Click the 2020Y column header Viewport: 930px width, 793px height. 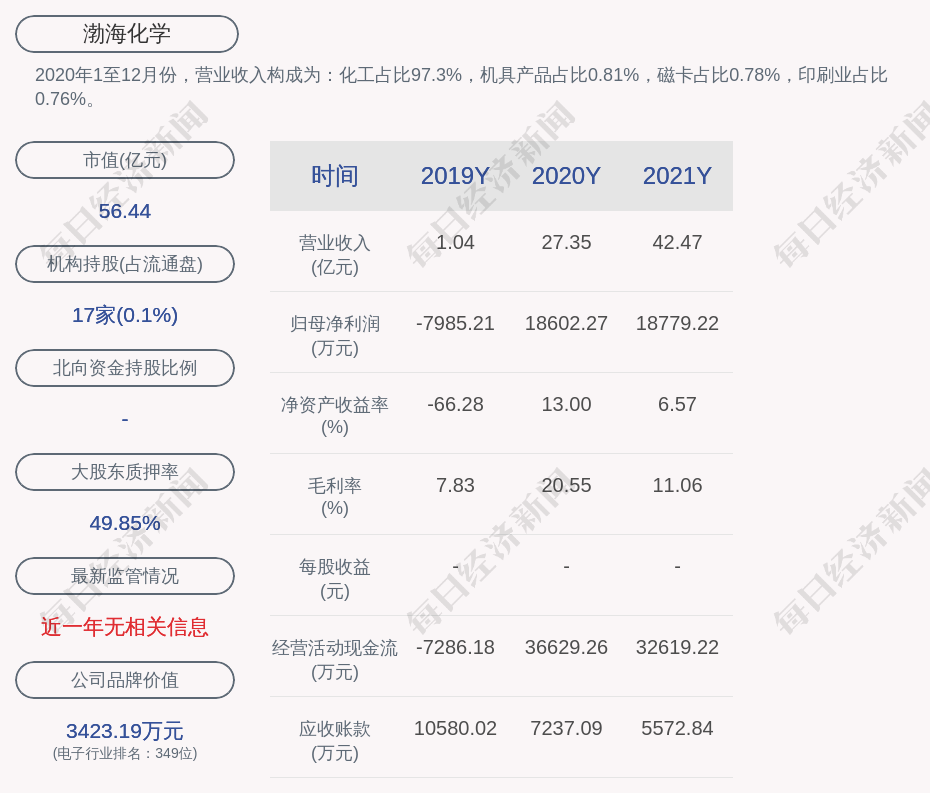tap(566, 176)
